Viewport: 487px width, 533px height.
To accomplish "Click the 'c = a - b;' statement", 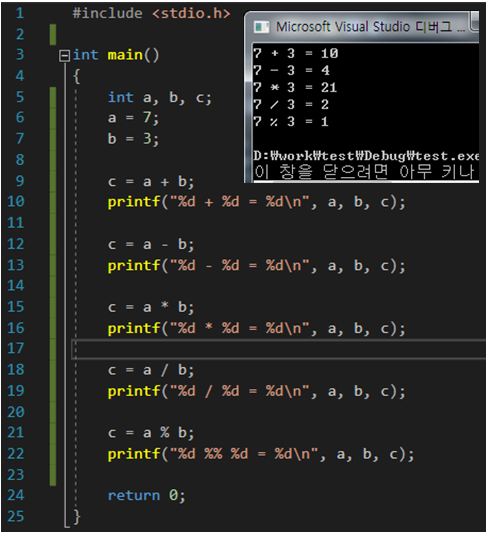I will point(151,245).
